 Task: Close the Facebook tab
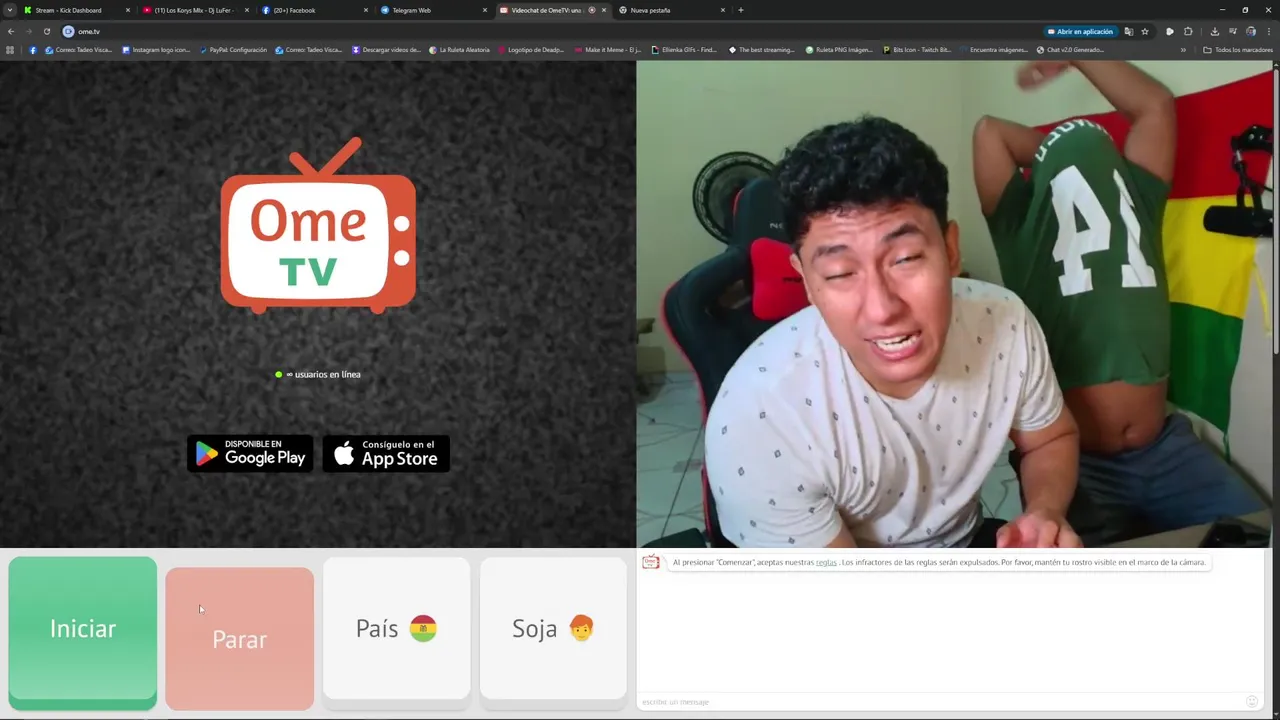pos(366,10)
